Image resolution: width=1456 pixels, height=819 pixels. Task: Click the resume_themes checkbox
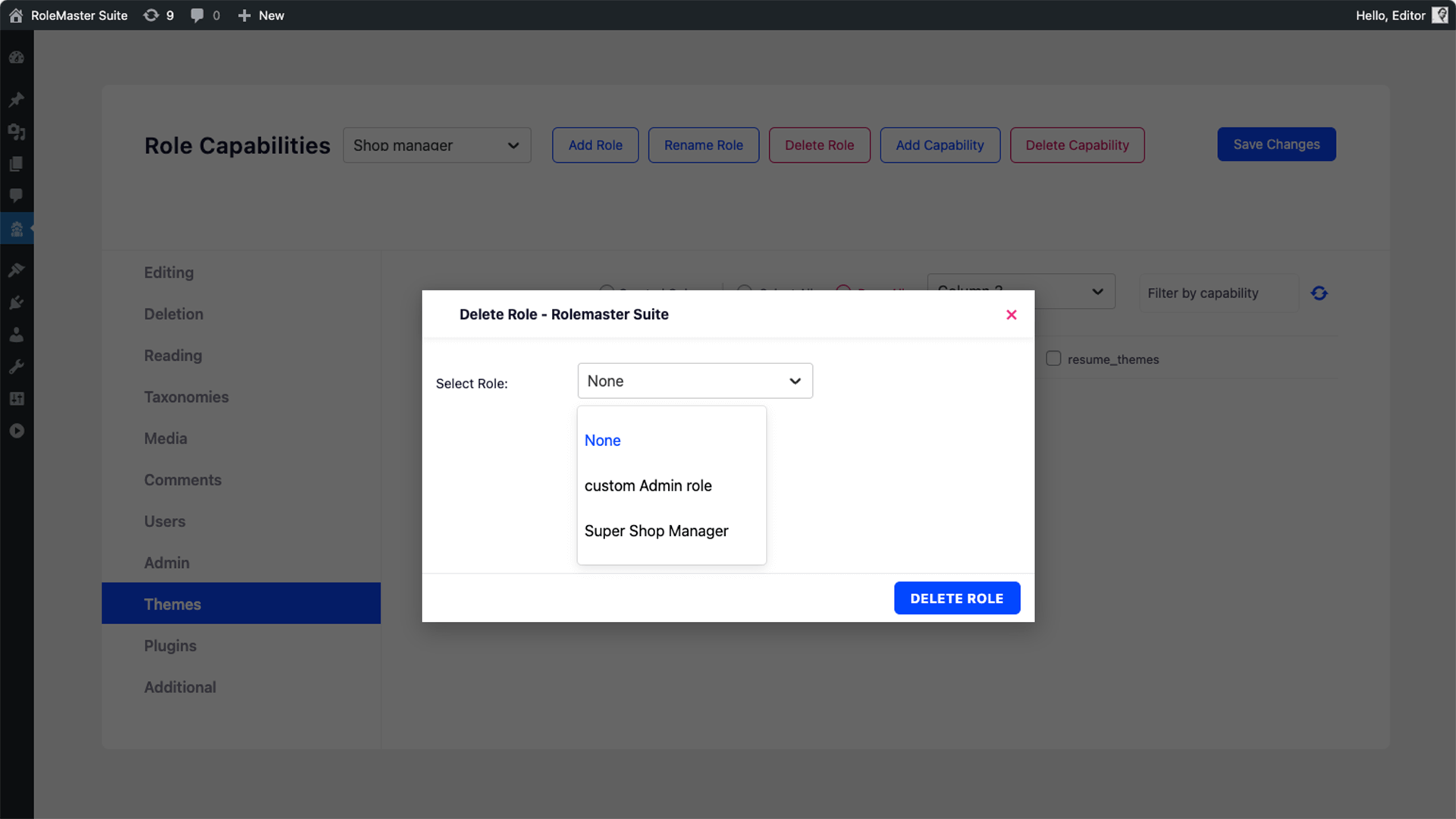(1053, 358)
